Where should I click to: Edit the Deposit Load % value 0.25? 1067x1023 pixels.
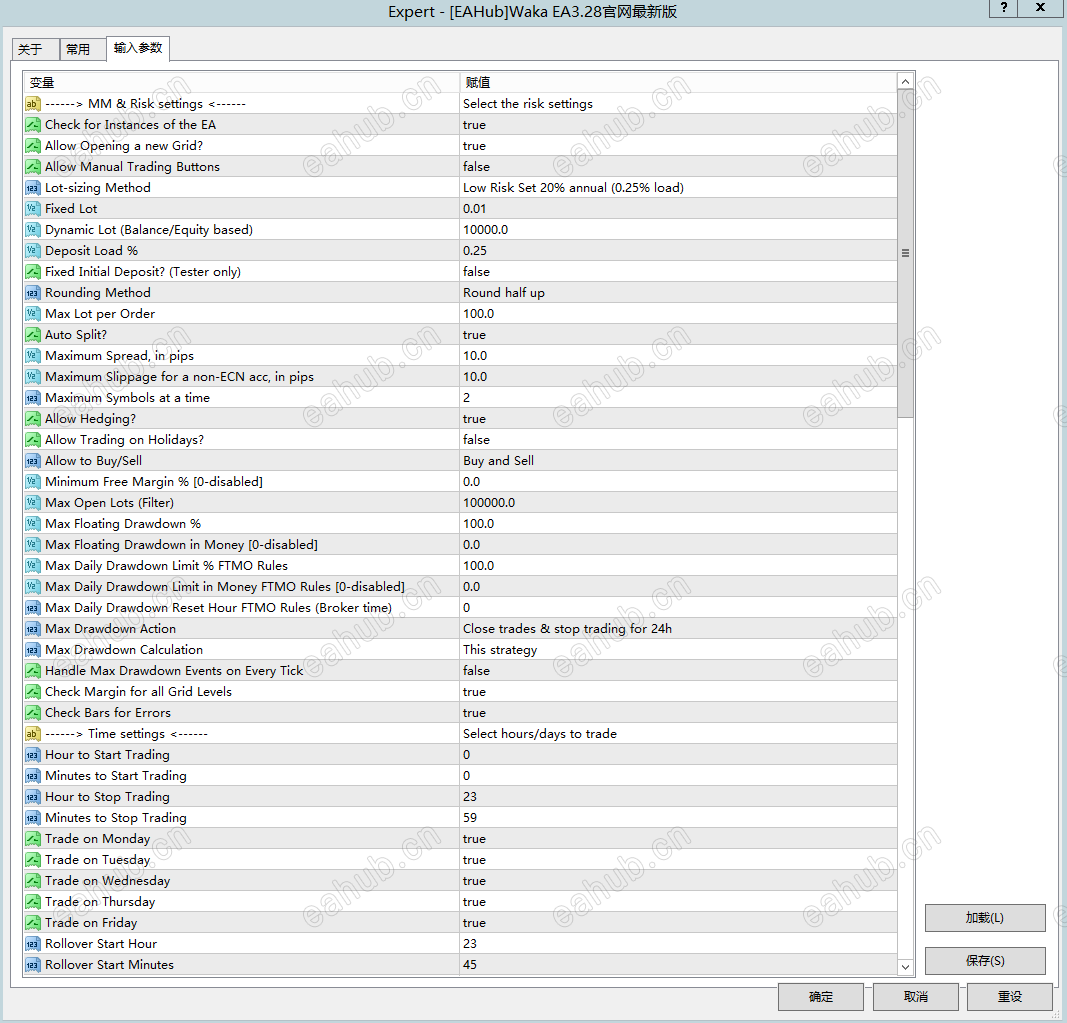pos(678,250)
